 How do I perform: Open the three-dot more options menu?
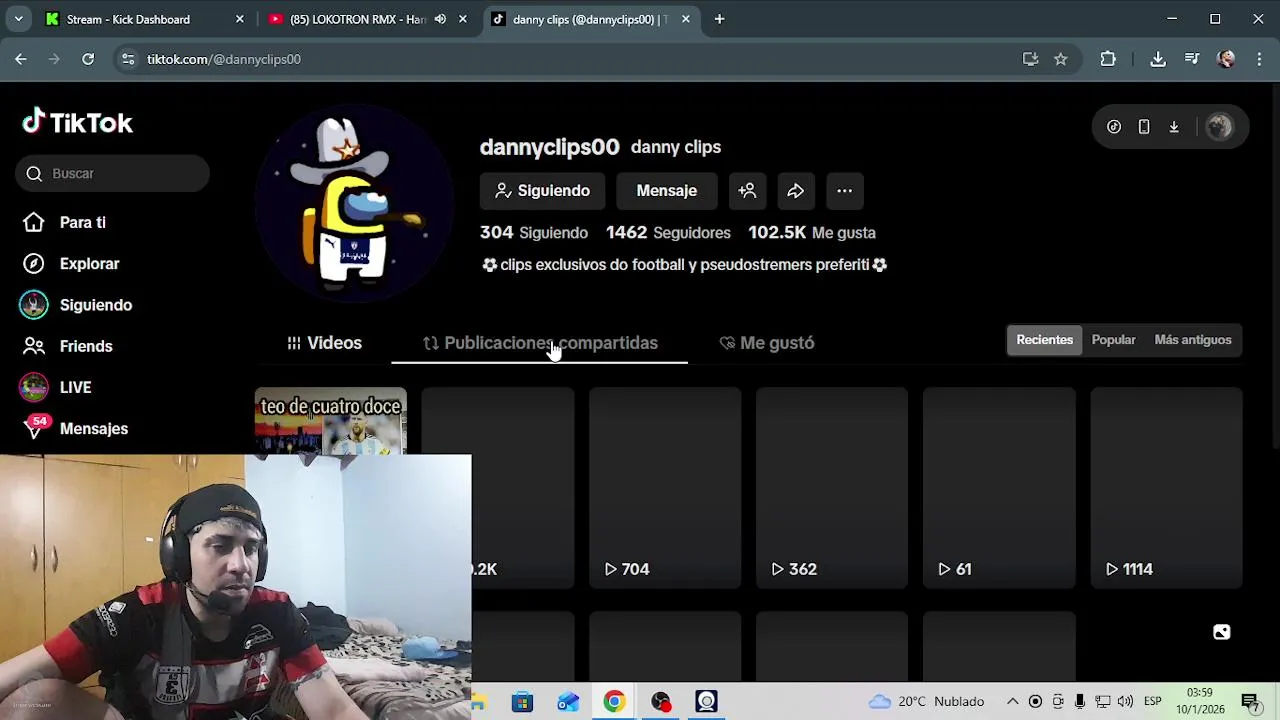(x=845, y=191)
